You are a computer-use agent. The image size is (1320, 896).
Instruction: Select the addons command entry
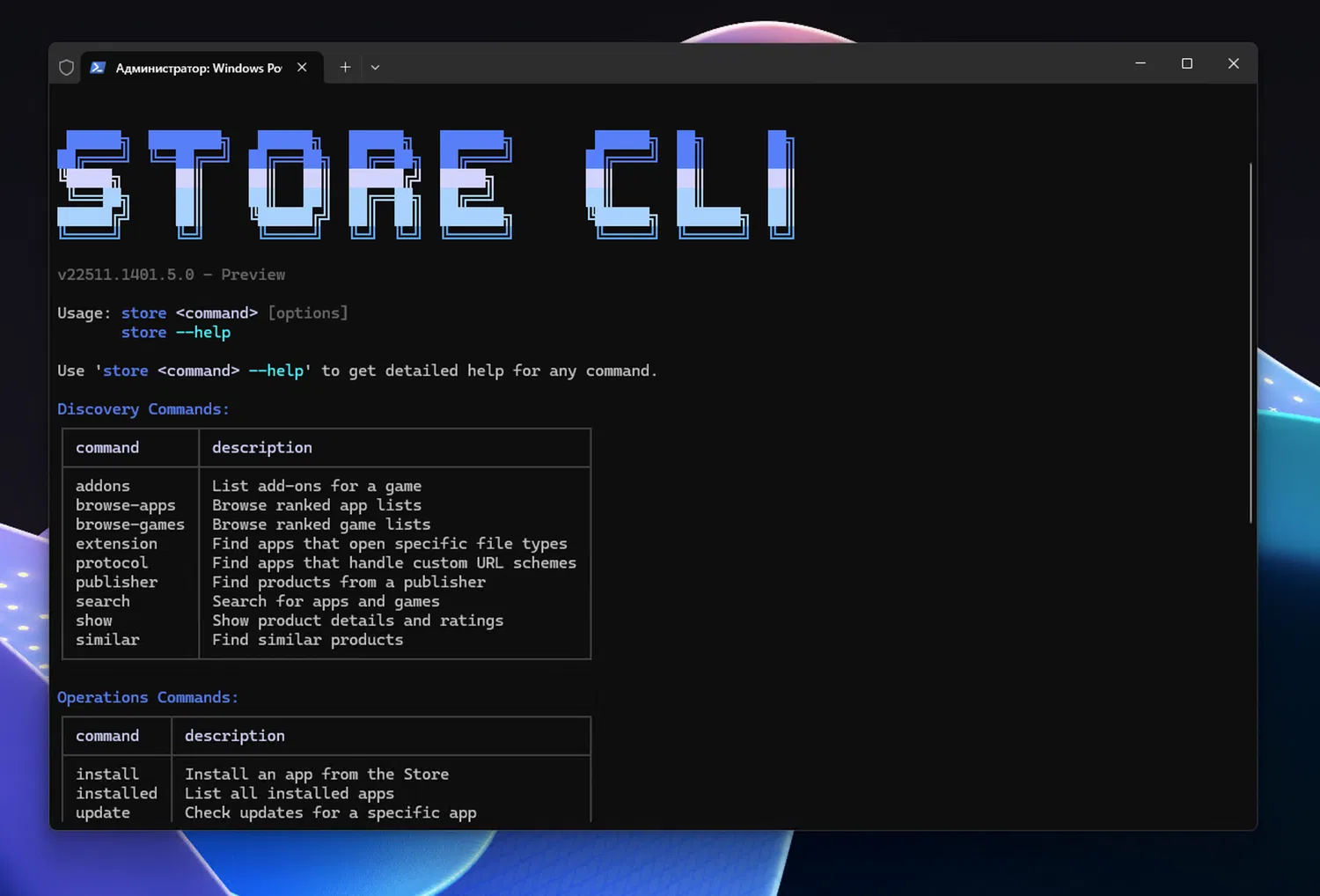(x=102, y=485)
